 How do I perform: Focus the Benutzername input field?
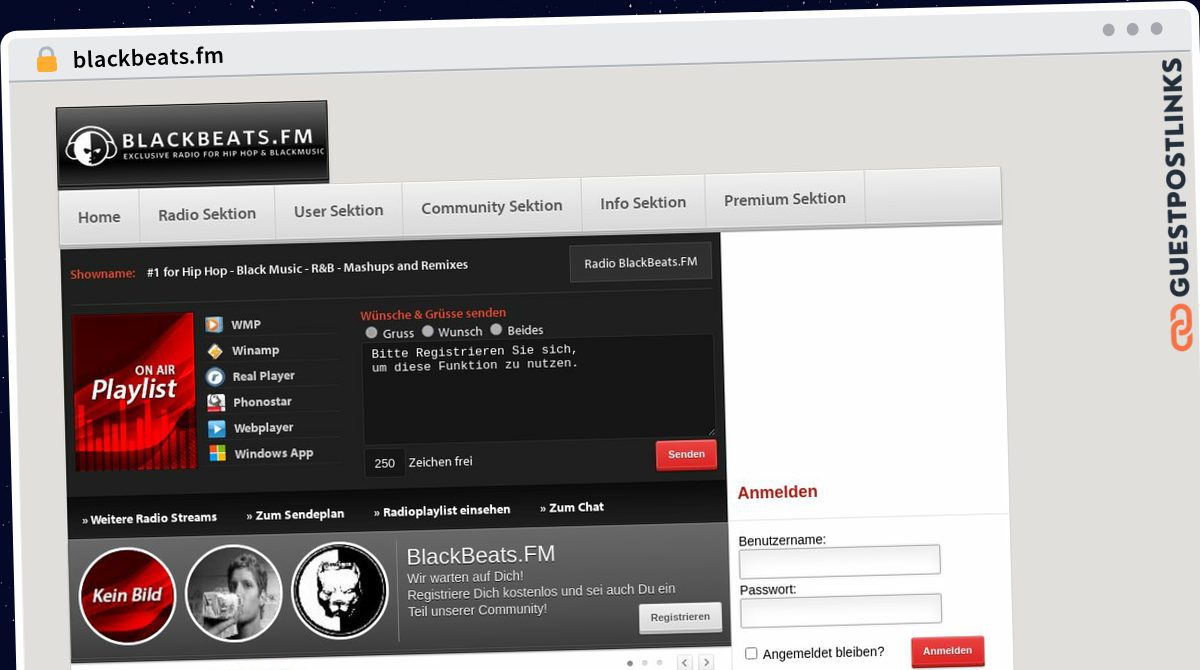pyautogui.click(x=840, y=560)
